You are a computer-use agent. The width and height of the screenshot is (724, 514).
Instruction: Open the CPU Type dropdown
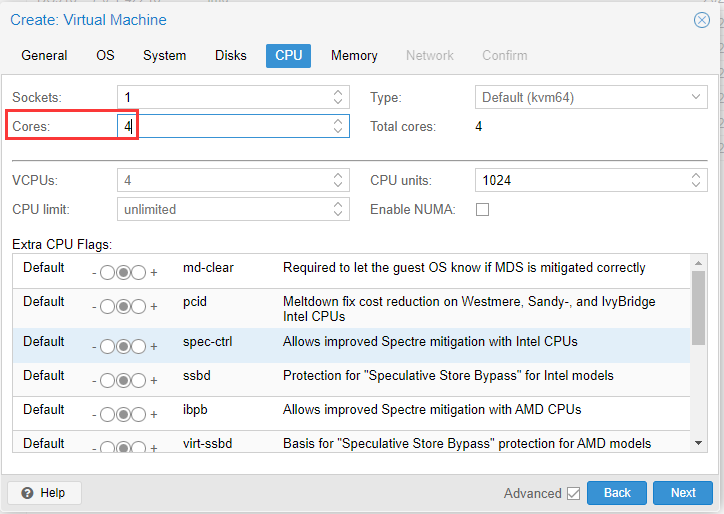696,97
